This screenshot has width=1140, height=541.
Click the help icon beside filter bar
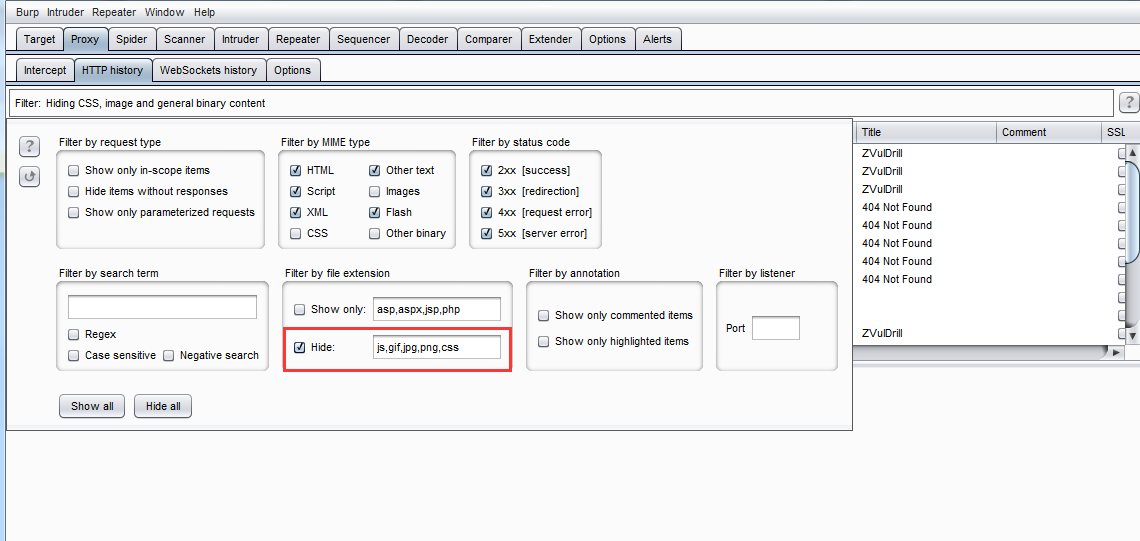pyautogui.click(x=1129, y=103)
